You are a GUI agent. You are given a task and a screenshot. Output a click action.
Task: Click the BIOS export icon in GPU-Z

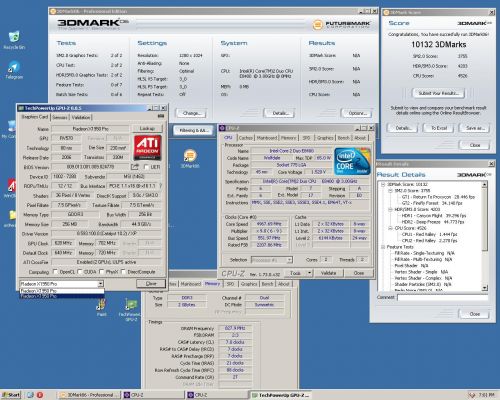tap(135, 167)
